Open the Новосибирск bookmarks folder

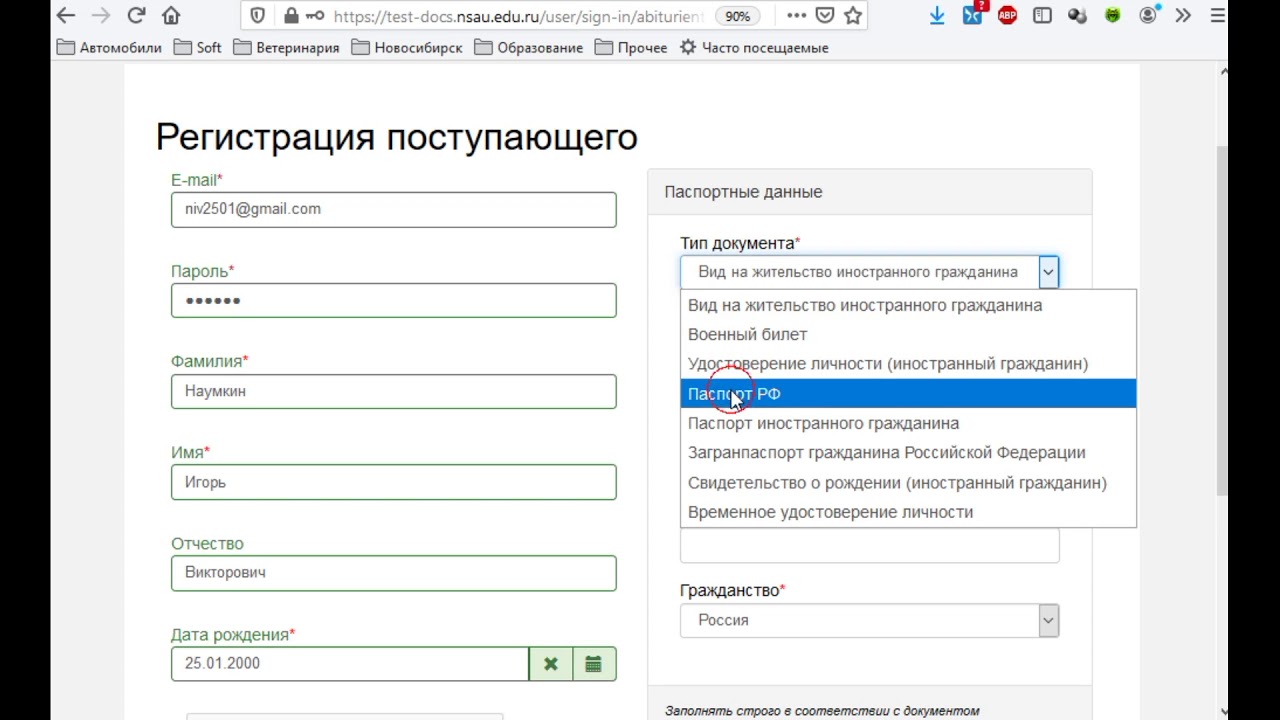click(406, 48)
